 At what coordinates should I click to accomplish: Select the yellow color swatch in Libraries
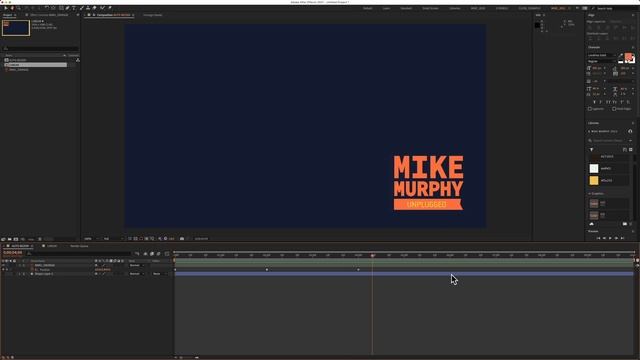click(594, 180)
